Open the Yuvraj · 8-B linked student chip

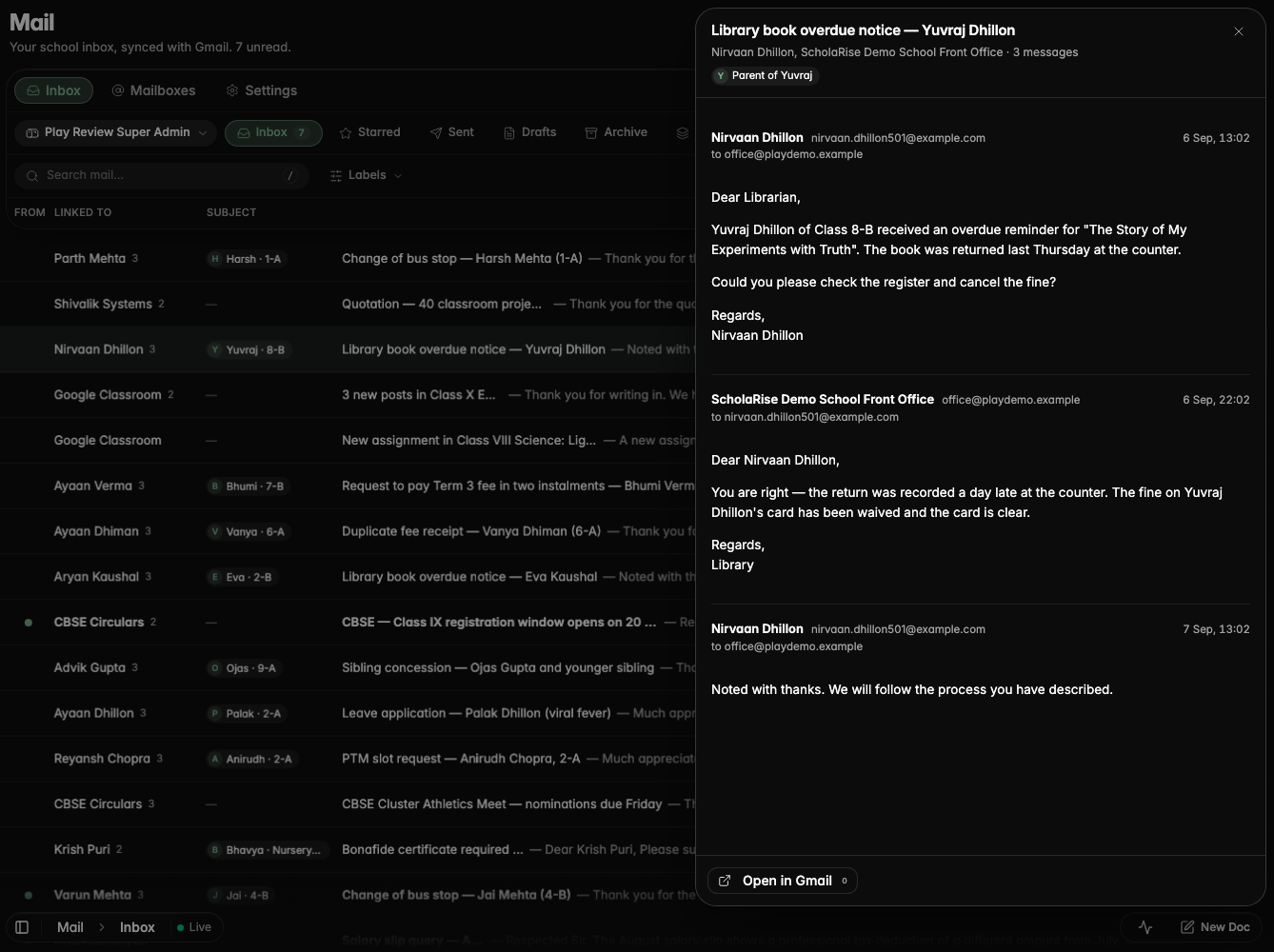(248, 350)
